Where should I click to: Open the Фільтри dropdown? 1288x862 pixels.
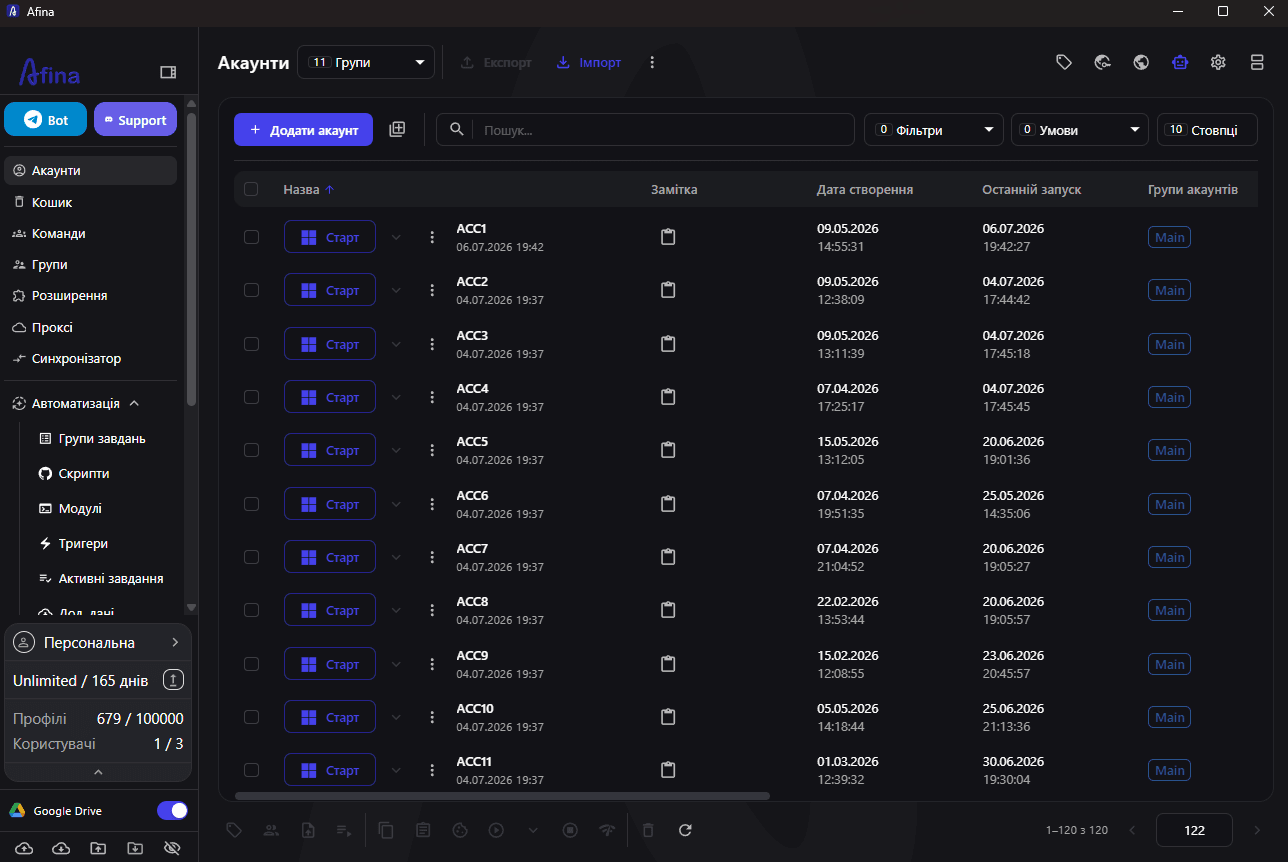tap(934, 129)
